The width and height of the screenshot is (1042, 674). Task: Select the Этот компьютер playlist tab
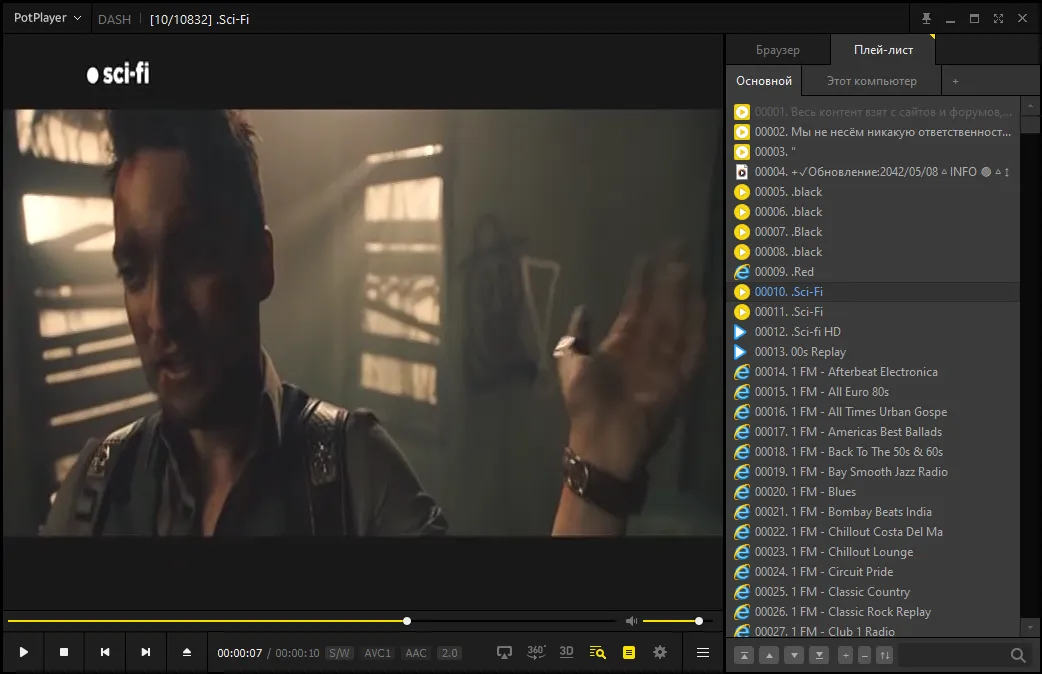coord(871,81)
